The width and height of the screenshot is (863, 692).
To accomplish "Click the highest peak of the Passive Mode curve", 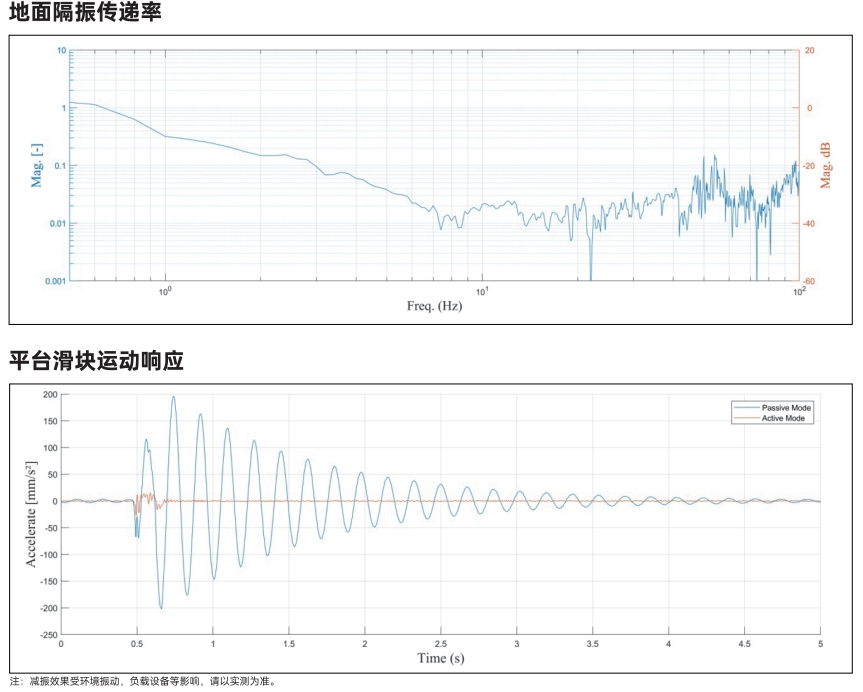I will [x=173, y=397].
